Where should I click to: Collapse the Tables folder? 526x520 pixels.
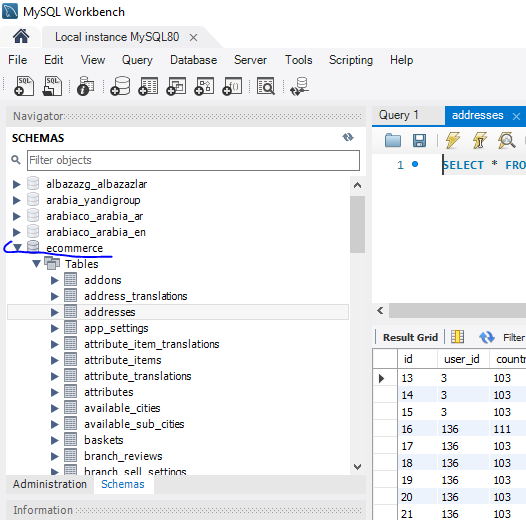[37, 264]
